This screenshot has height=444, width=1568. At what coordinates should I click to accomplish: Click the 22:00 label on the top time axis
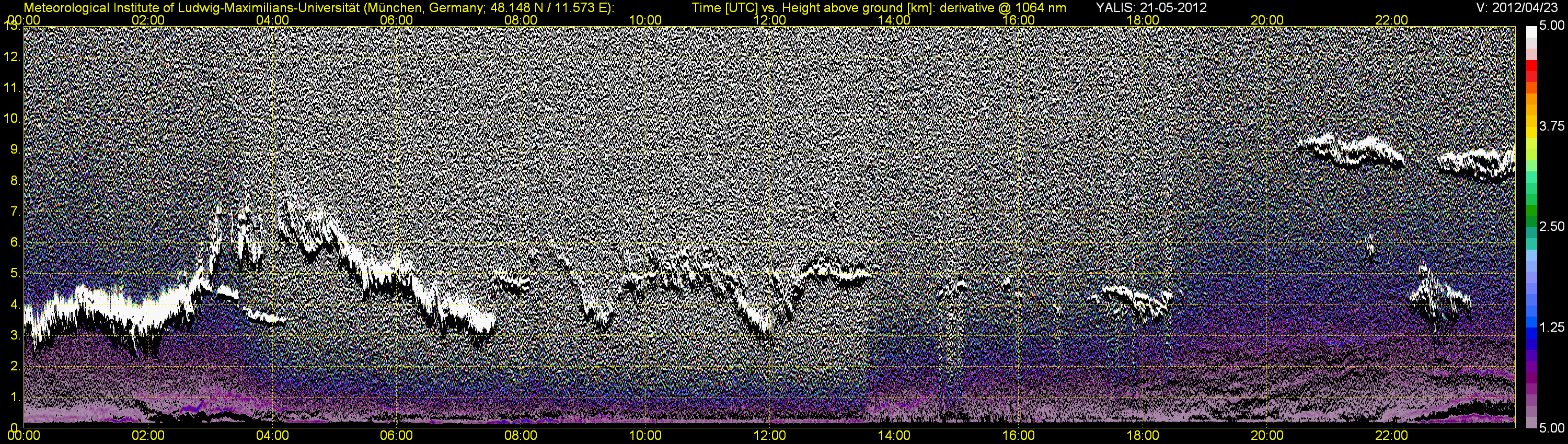(x=1391, y=20)
